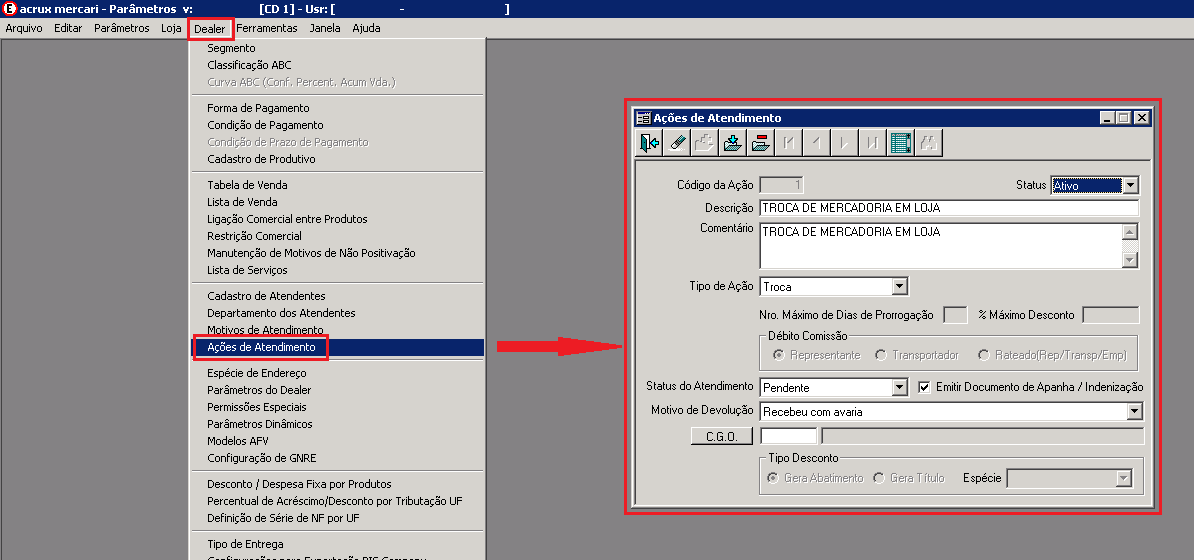Open the Parâmetros menu
1194x560 pixels.
(122, 28)
